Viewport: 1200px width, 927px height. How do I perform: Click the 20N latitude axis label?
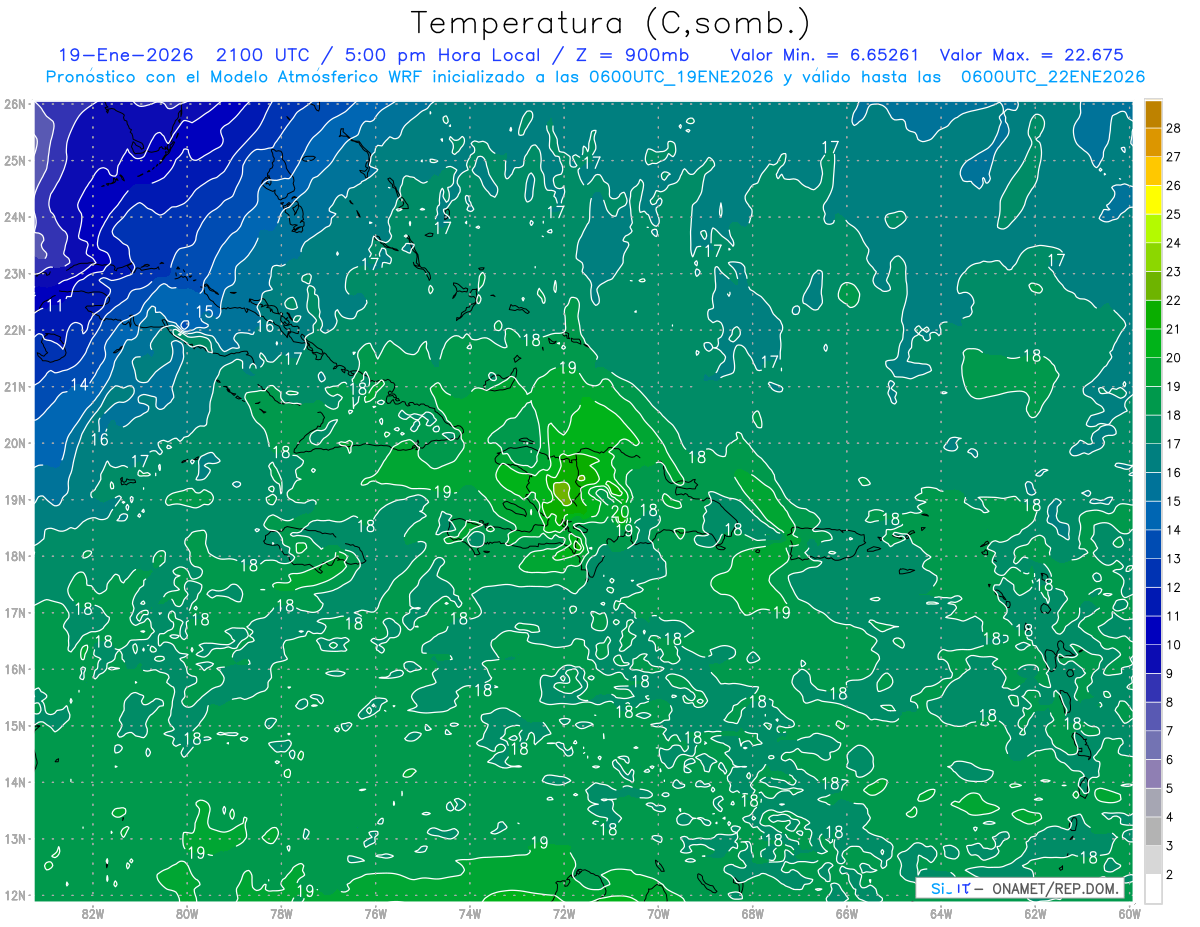click(x=14, y=443)
